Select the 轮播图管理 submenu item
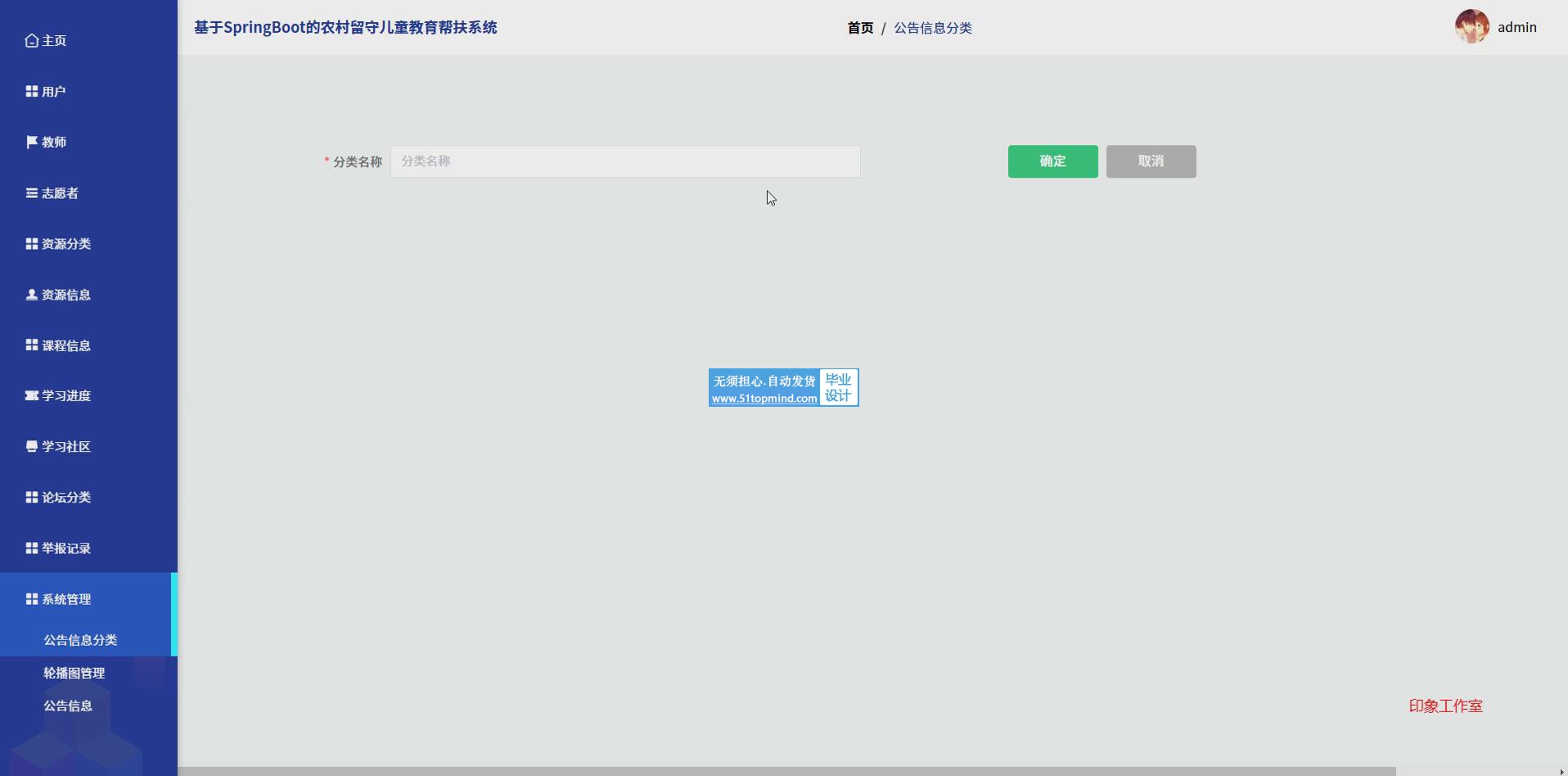Image resolution: width=1568 pixels, height=776 pixels. pyautogui.click(x=74, y=673)
